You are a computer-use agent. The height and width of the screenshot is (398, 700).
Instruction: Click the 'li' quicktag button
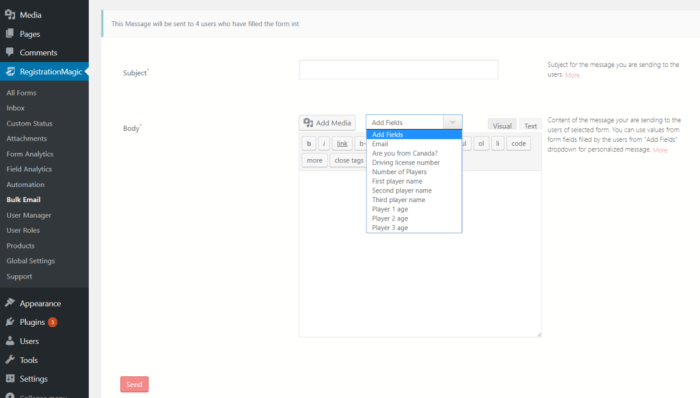(x=497, y=143)
